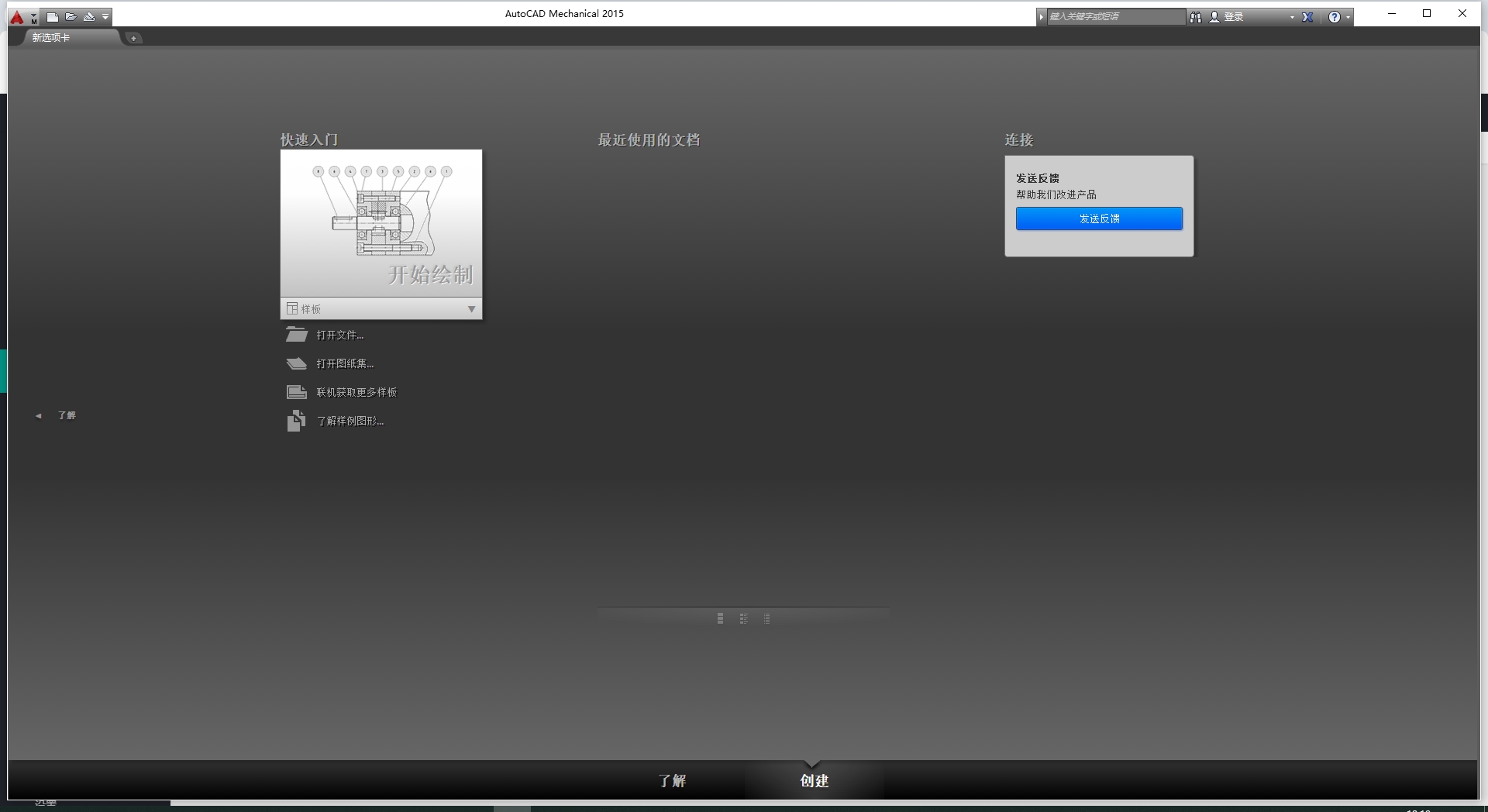Add a new tab with the plus button

coord(133,38)
